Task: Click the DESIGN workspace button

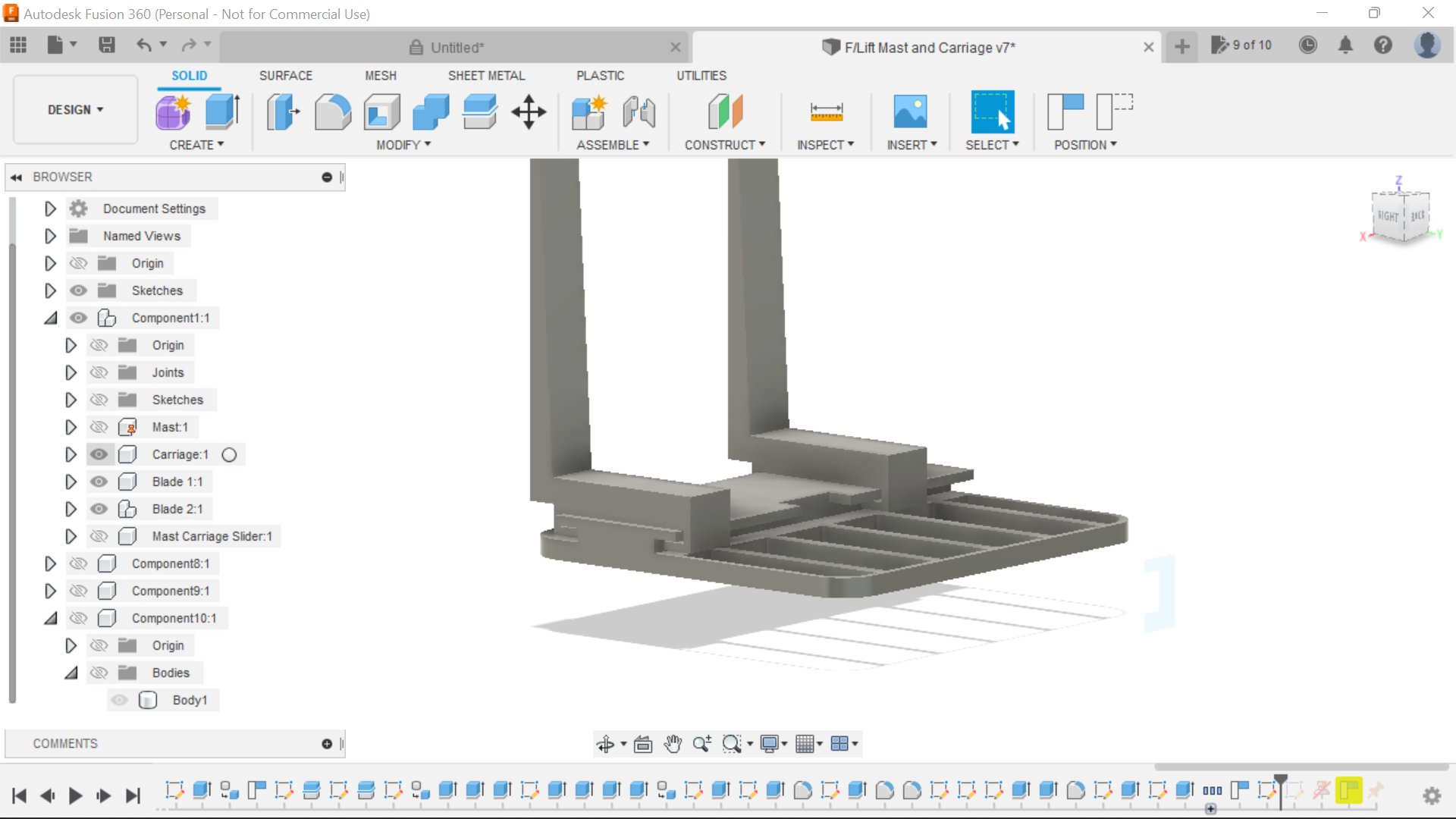Action: pos(74,109)
